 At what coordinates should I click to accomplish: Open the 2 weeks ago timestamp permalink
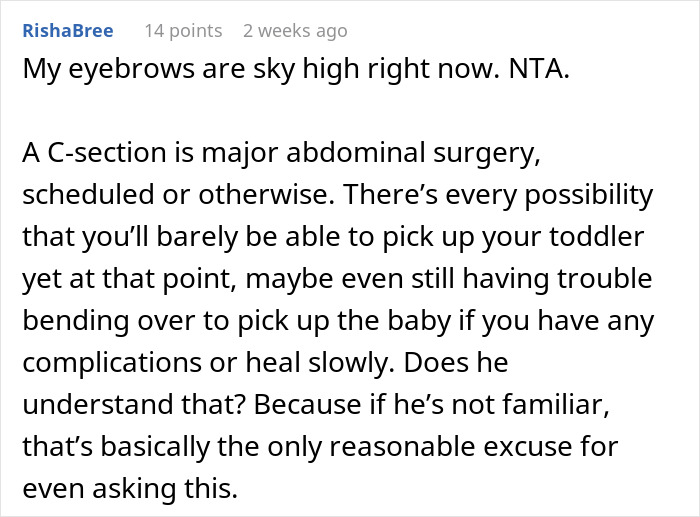[x=295, y=31]
